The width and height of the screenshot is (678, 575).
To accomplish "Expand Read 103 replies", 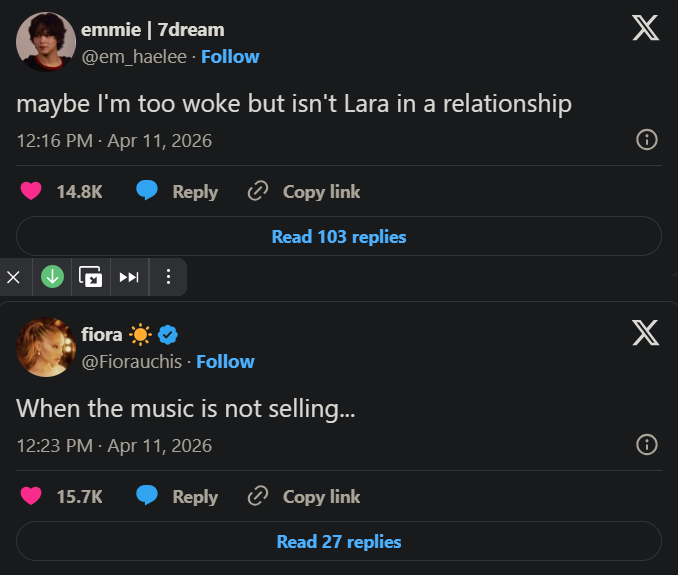I will [339, 237].
